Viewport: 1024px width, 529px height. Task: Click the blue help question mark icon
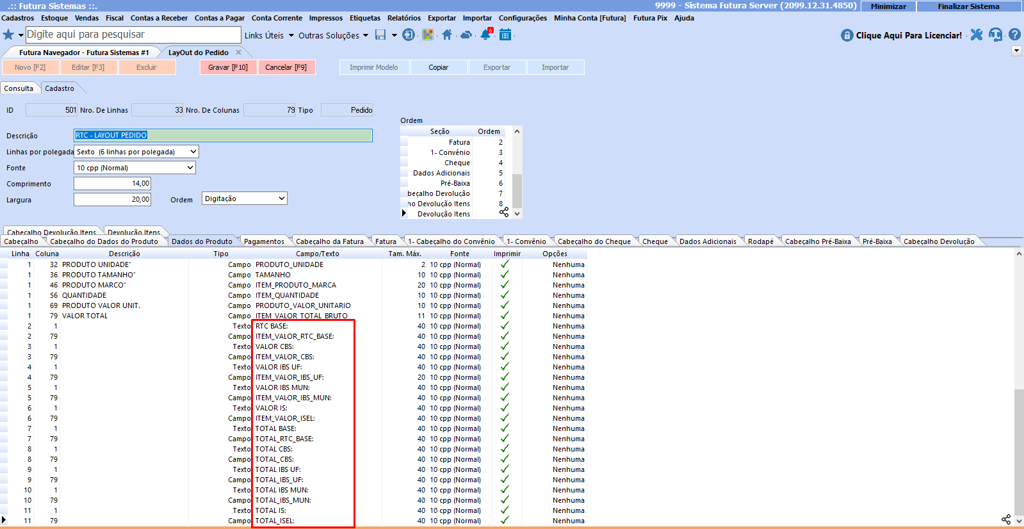1014,35
